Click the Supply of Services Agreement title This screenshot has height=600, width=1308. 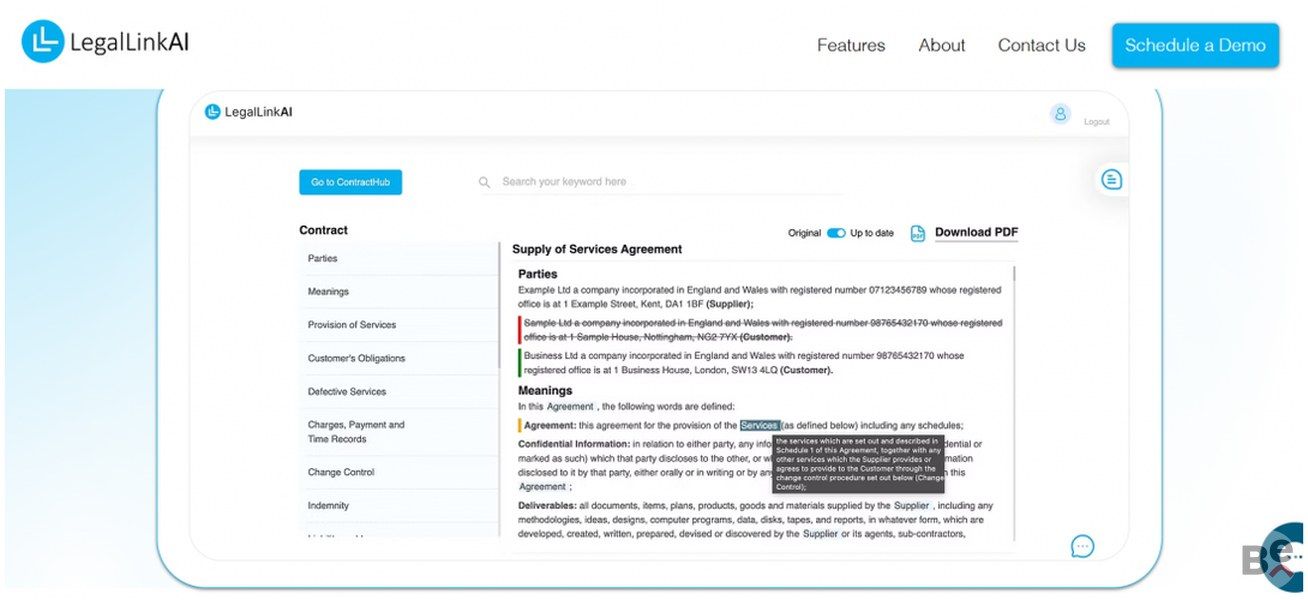597,249
